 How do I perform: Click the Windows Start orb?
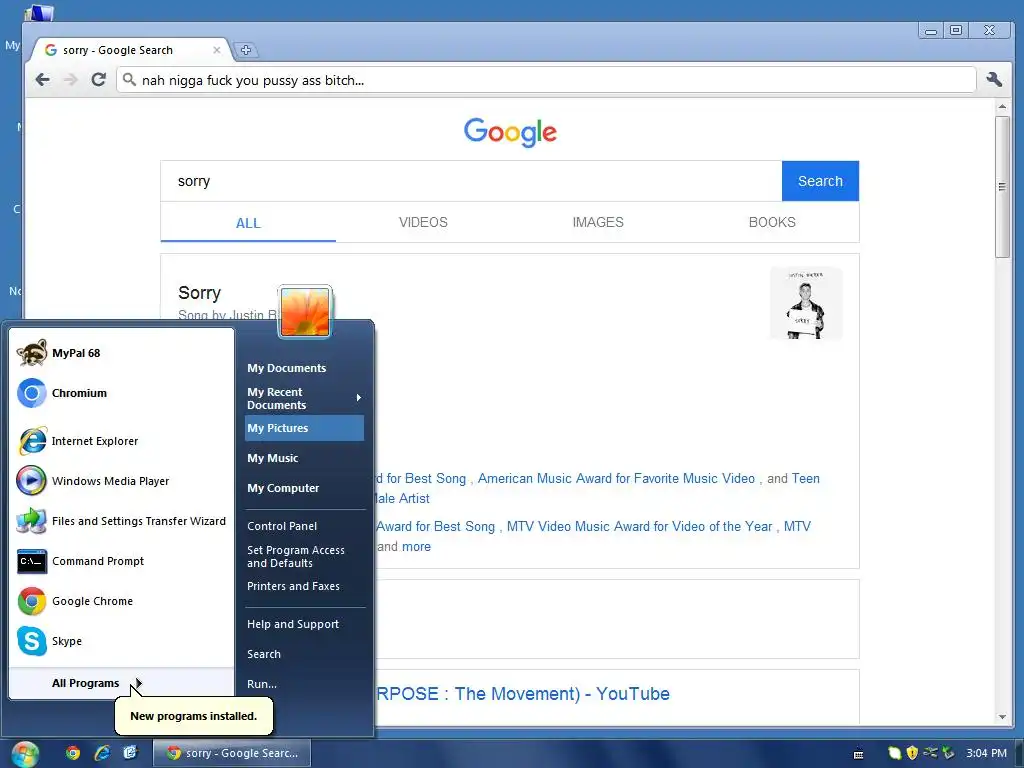25,754
